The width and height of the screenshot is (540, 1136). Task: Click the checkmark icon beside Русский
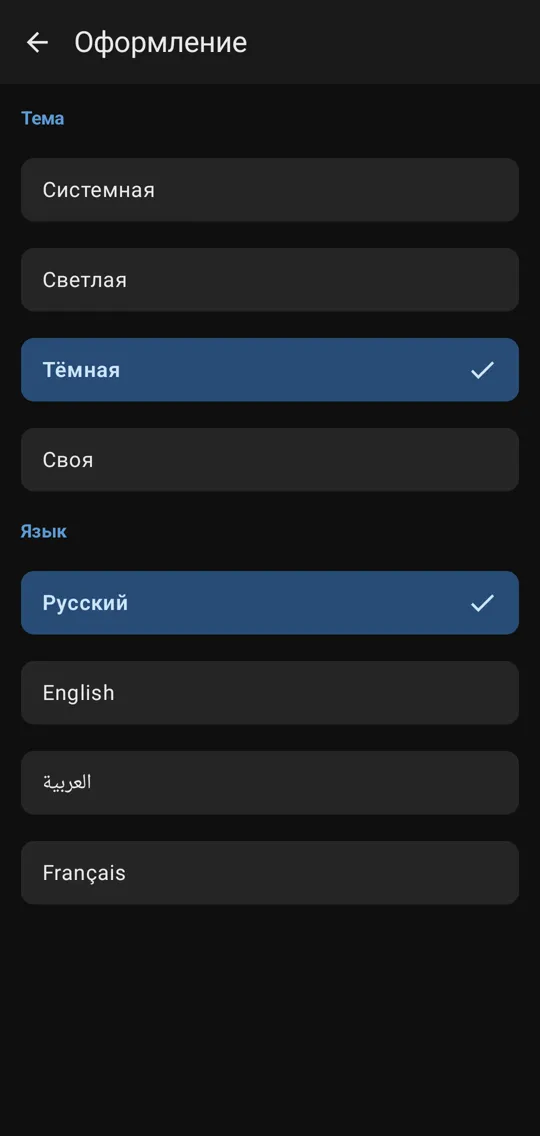(482, 603)
